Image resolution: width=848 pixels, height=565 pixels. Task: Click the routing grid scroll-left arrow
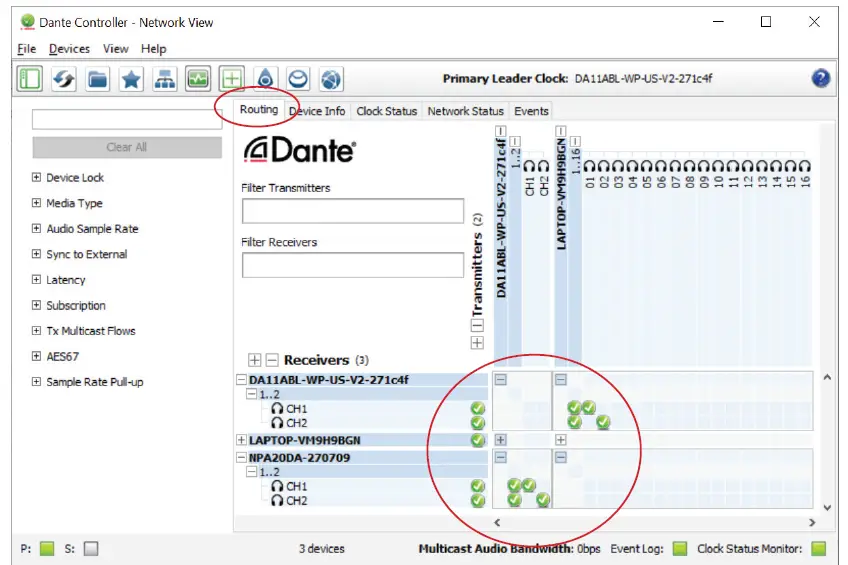(x=497, y=522)
